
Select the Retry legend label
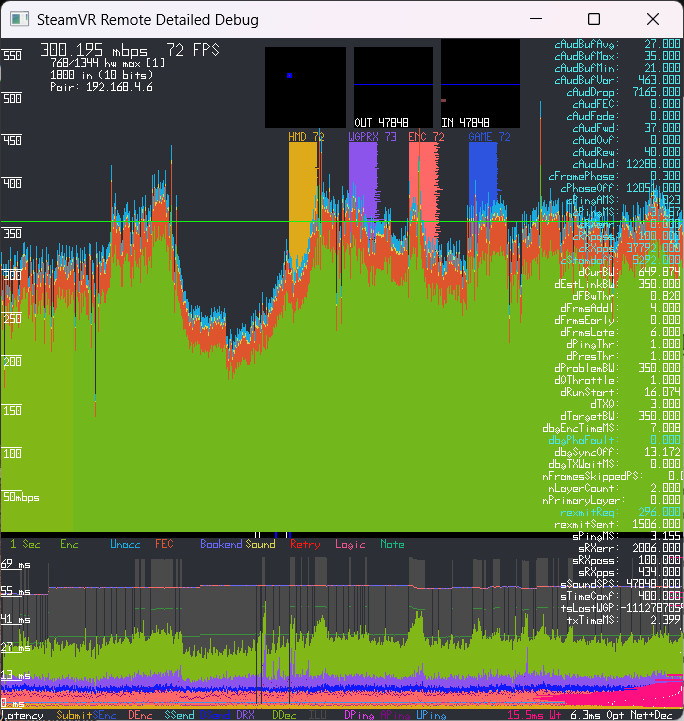click(x=304, y=544)
